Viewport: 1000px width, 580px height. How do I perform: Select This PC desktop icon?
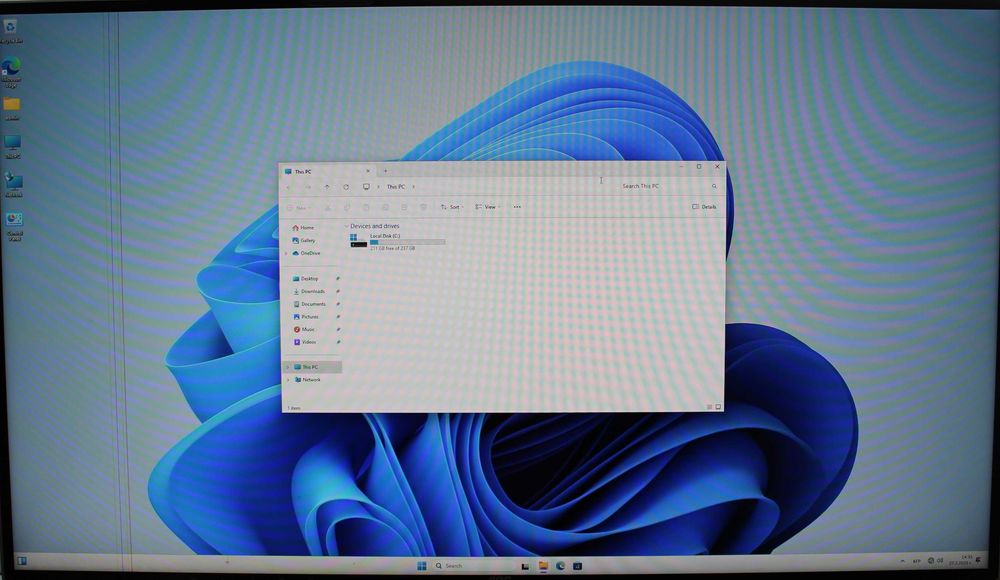pos(12,146)
